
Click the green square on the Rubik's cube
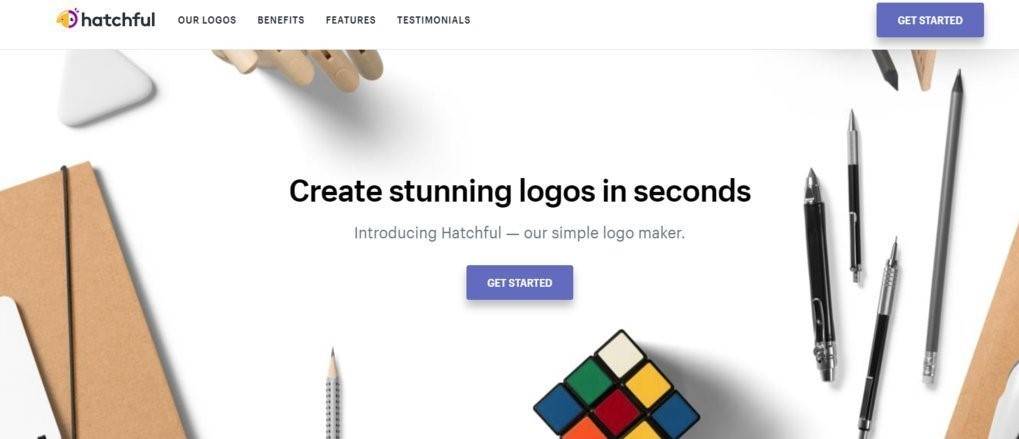[x=589, y=381]
